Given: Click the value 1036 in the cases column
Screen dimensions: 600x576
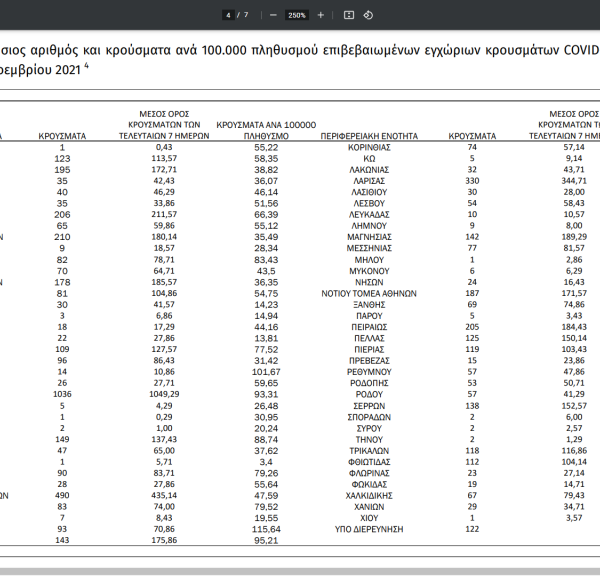Looking at the screenshot, I should tap(62, 394).
